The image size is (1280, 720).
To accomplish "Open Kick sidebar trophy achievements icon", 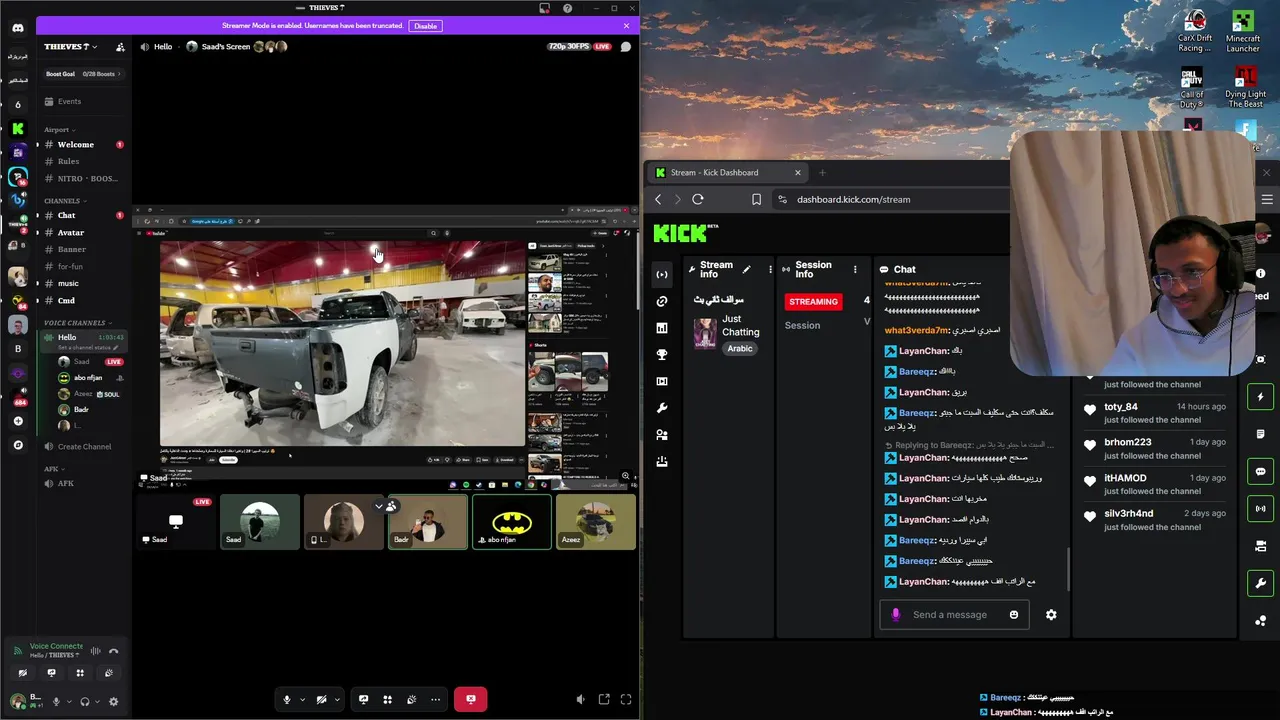I will click(x=662, y=355).
